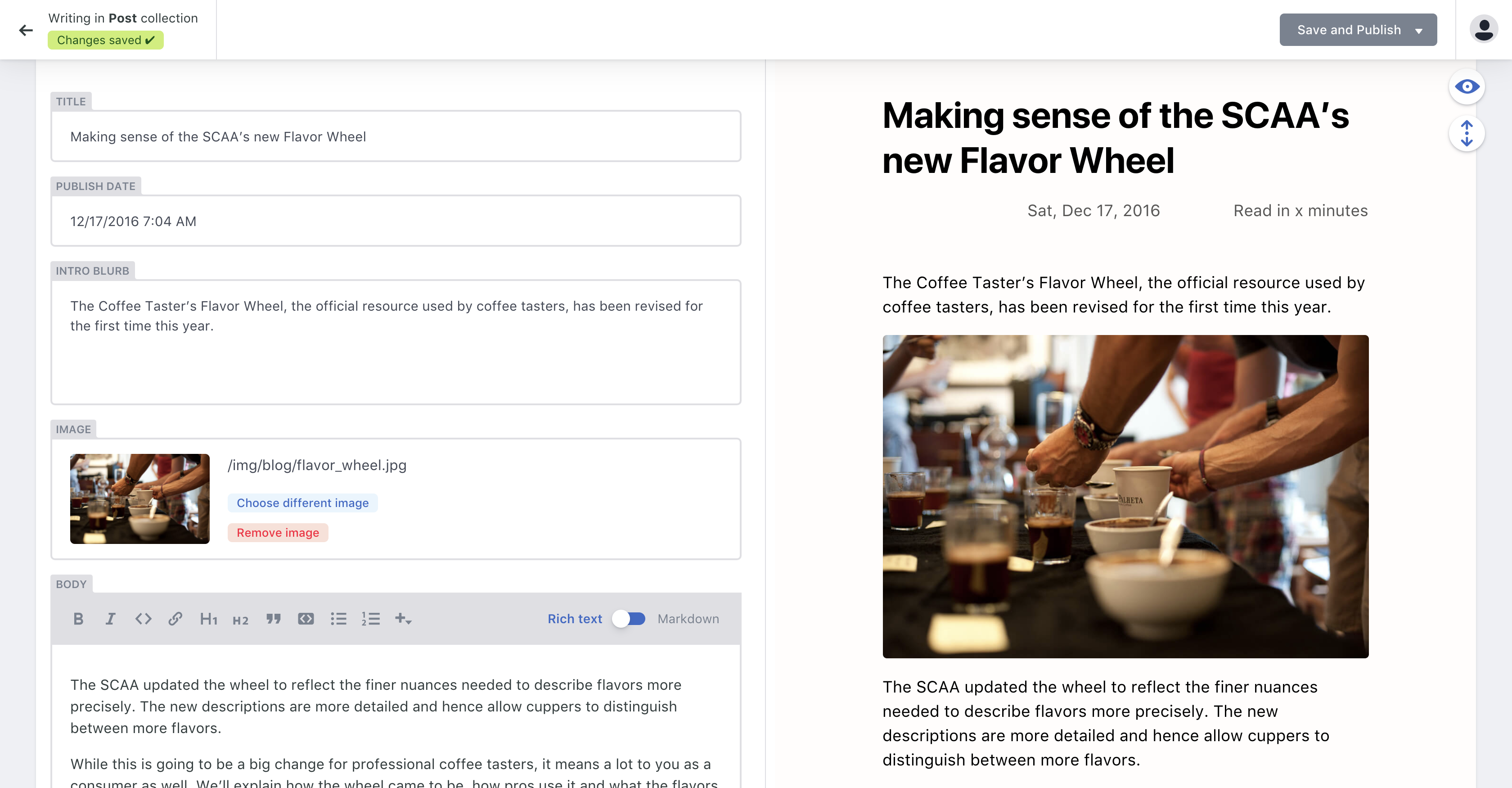Click the flavor_wheel.jpg image thumbnail

[x=139, y=498]
